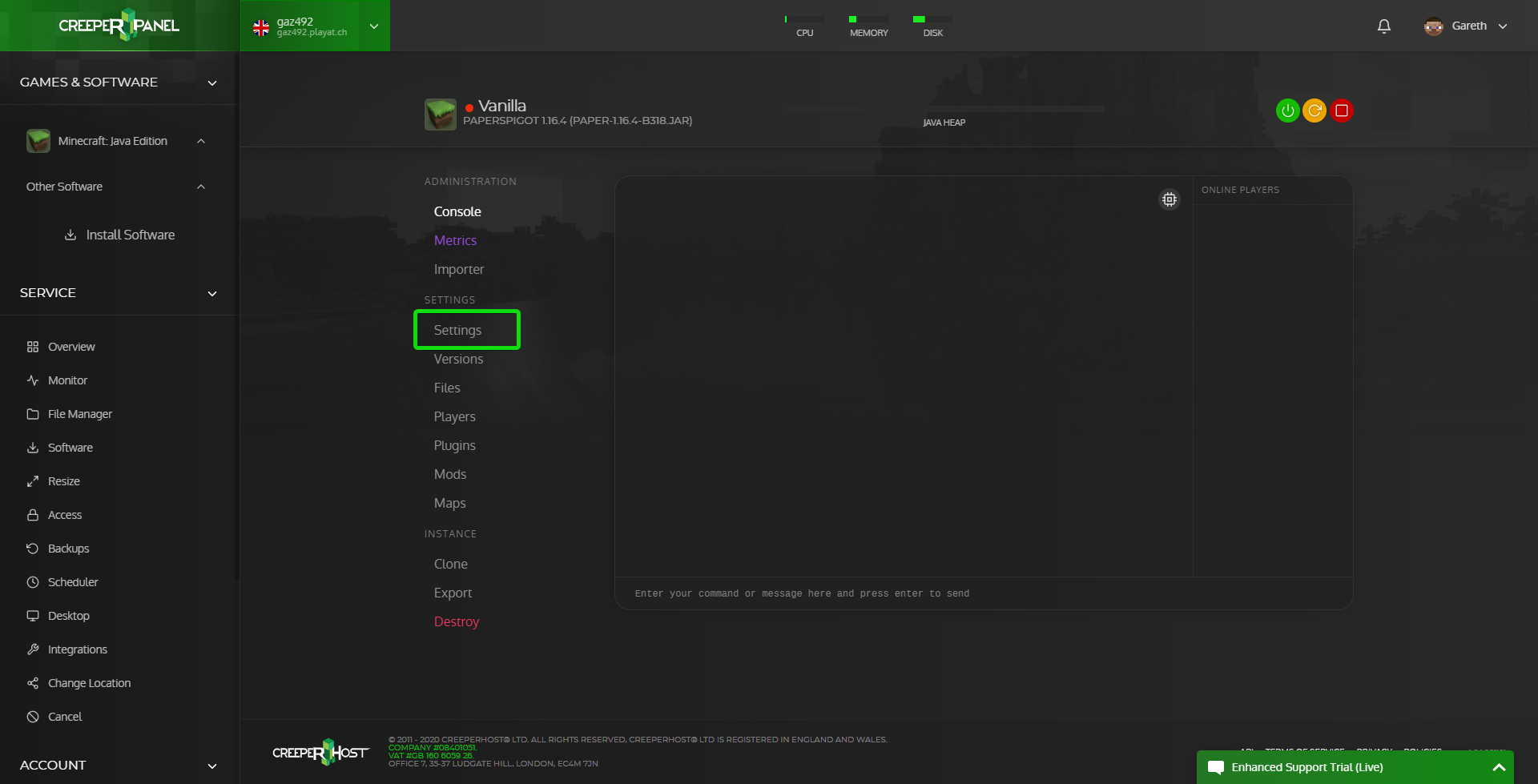Click the Backups restore icon

pyautogui.click(x=33, y=549)
